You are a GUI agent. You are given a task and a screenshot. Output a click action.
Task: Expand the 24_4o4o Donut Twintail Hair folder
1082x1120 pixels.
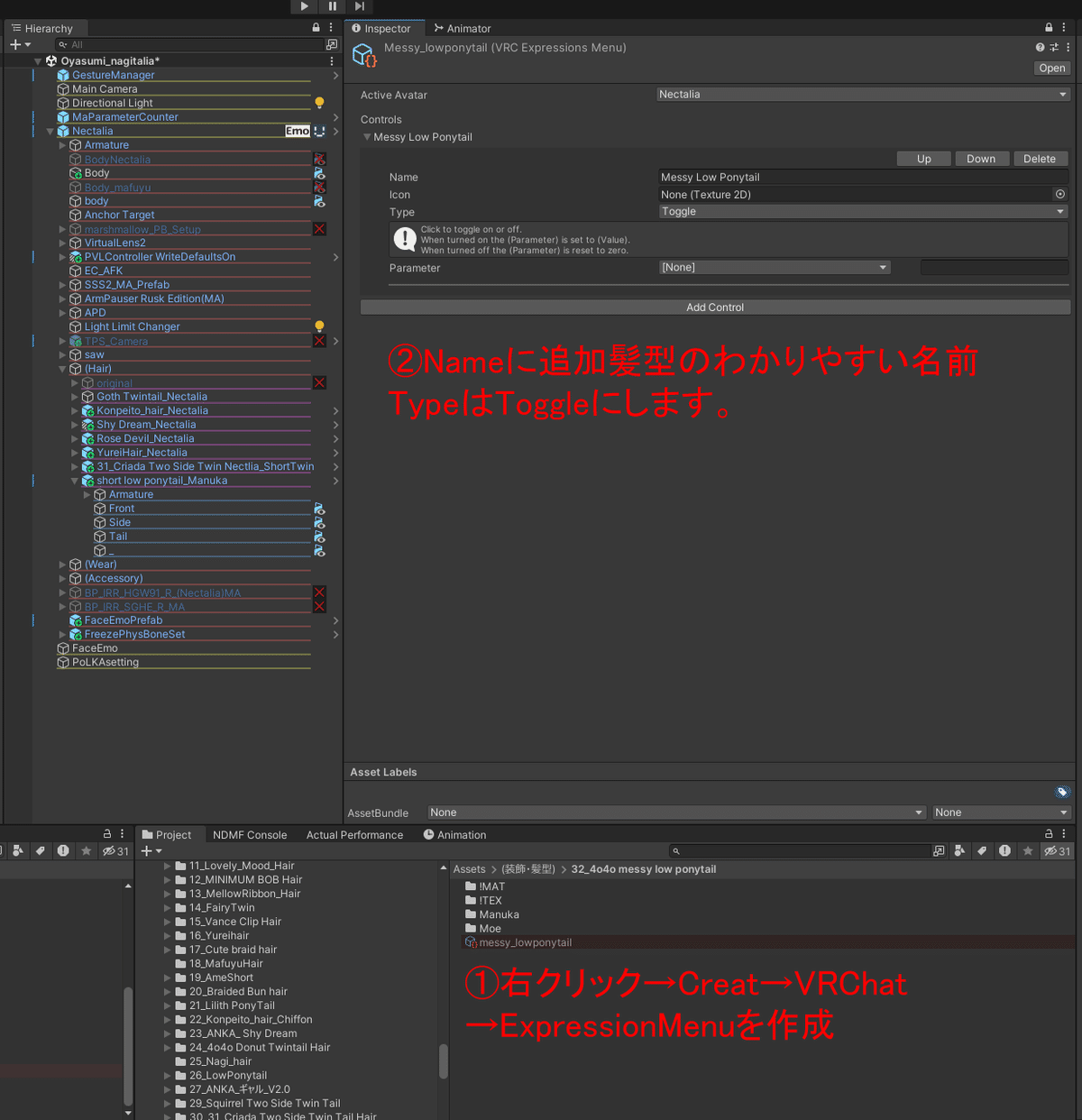coord(168,1048)
